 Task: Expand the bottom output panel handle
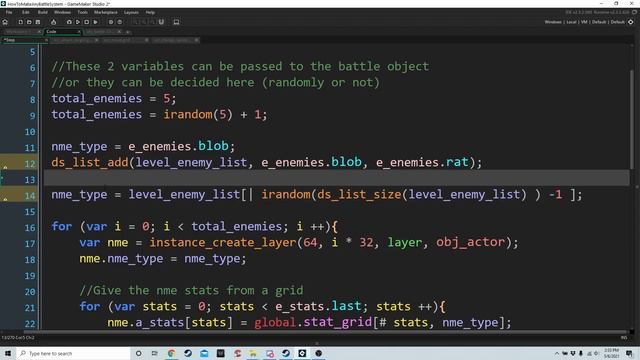tap(317, 343)
